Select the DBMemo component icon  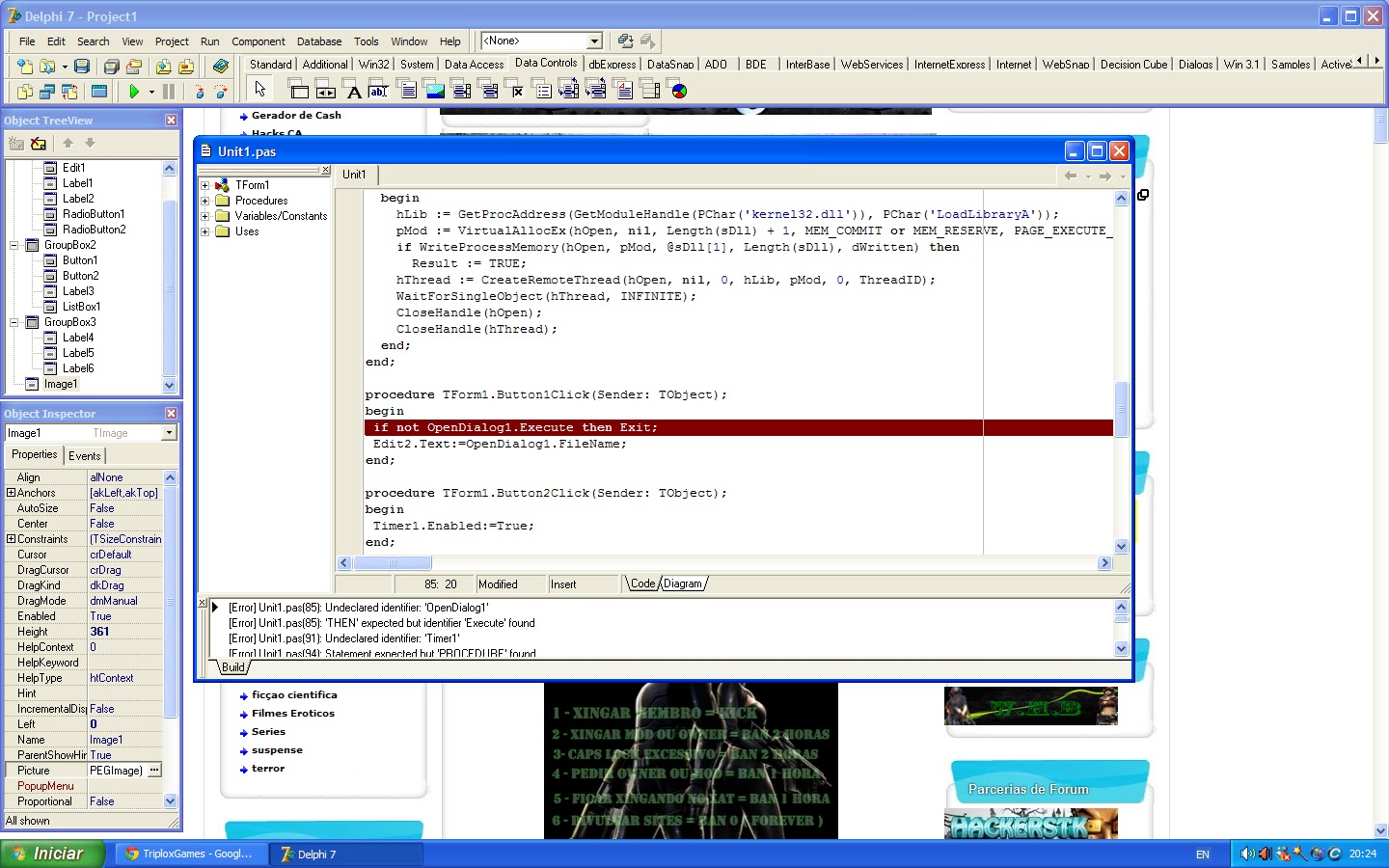tap(408, 91)
